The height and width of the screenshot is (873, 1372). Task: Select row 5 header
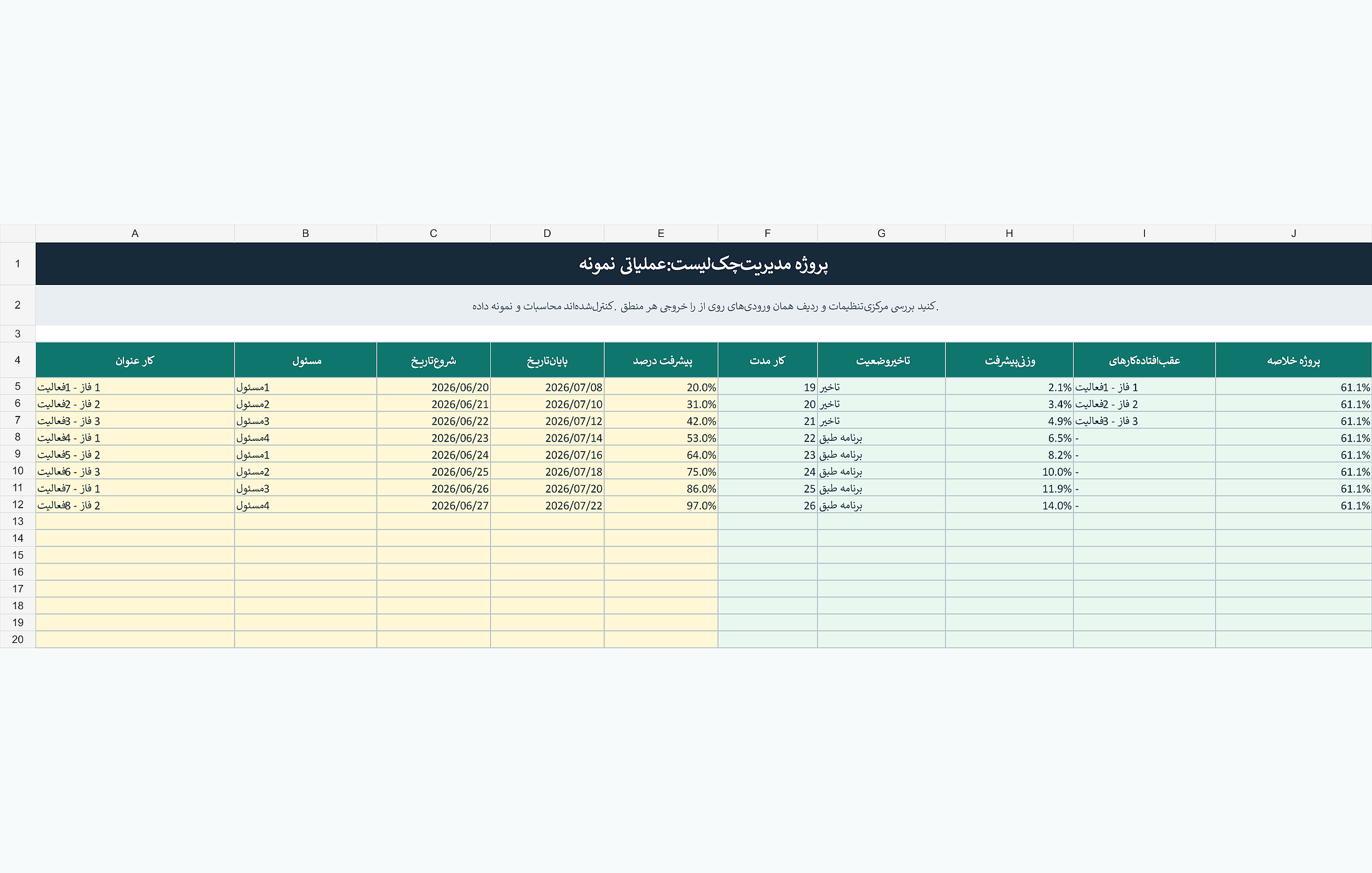(x=17, y=387)
